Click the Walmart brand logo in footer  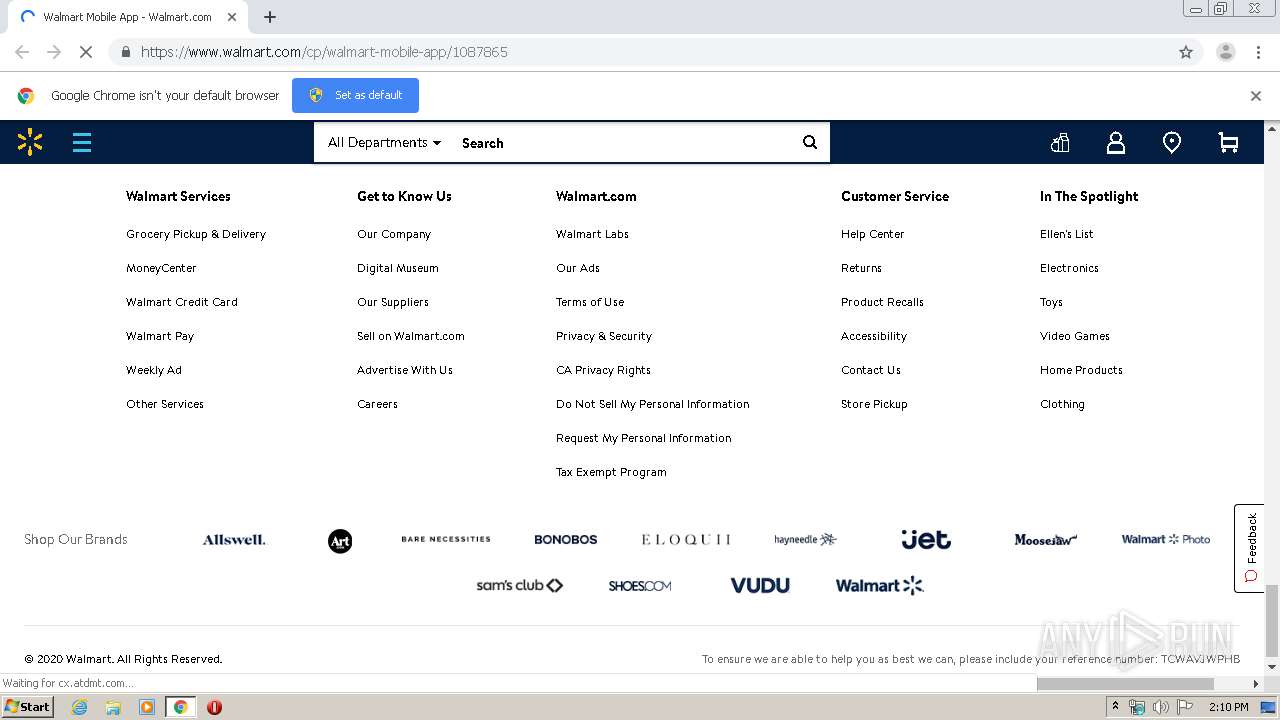pos(880,586)
